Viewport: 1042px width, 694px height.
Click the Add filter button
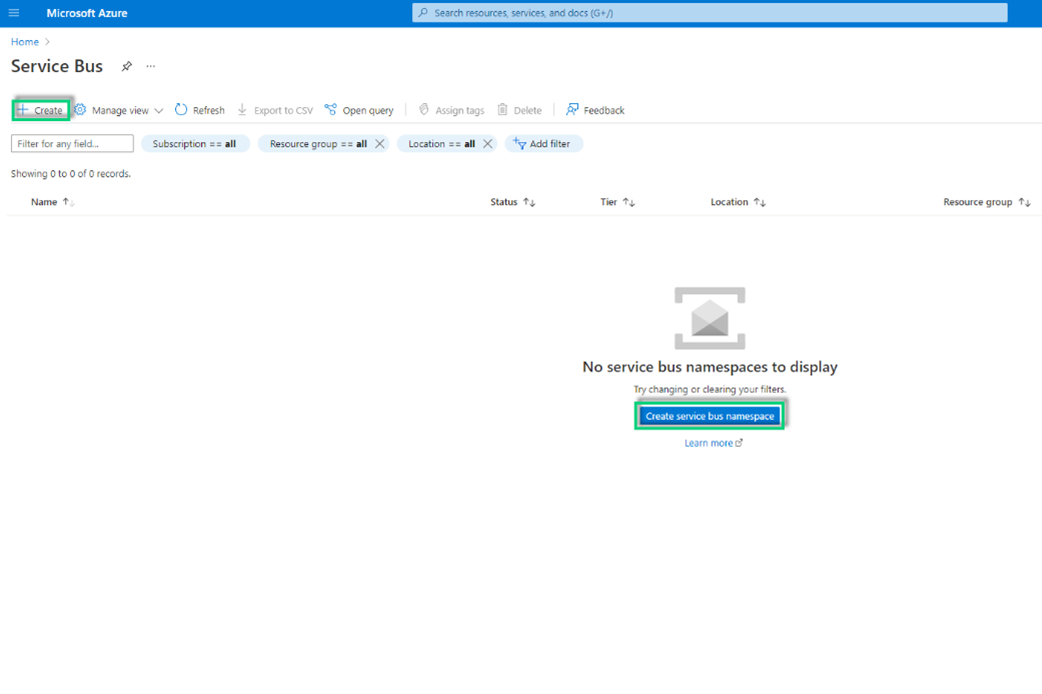(x=543, y=144)
